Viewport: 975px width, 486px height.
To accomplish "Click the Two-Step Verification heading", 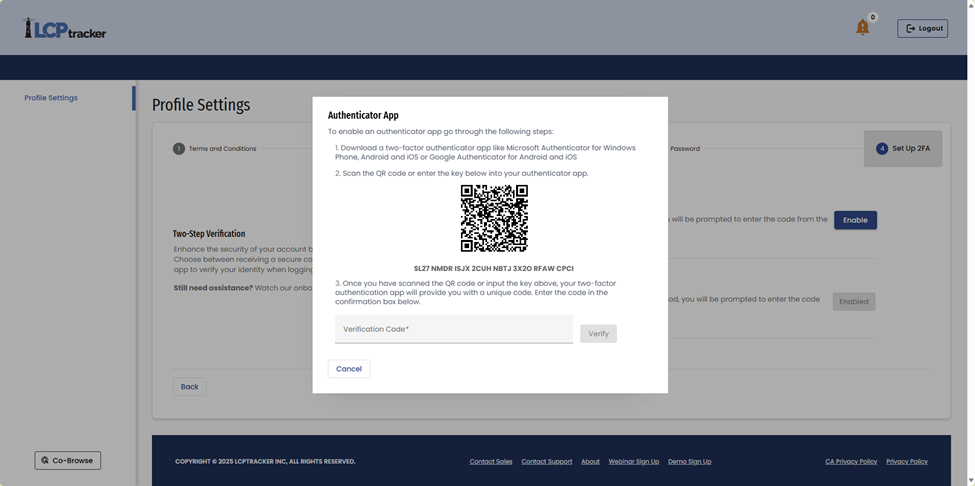I will [x=209, y=234].
